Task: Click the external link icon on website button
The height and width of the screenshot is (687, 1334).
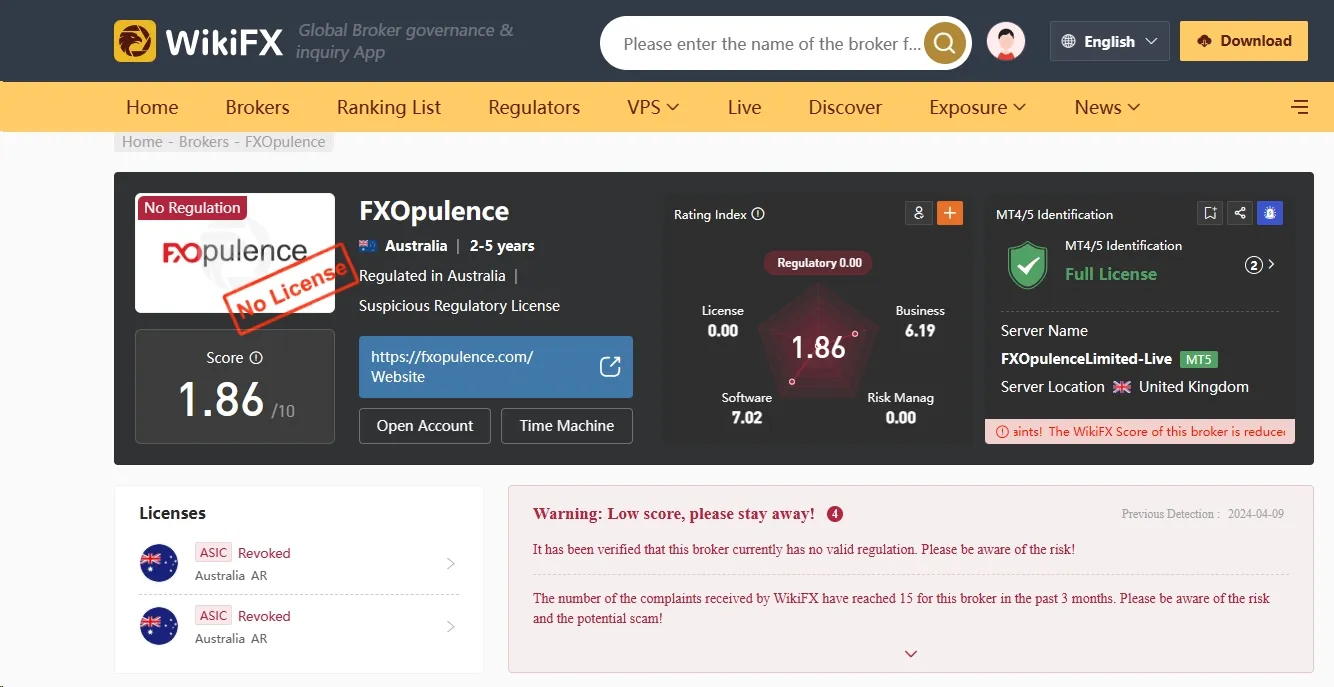Action: point(610,366)
